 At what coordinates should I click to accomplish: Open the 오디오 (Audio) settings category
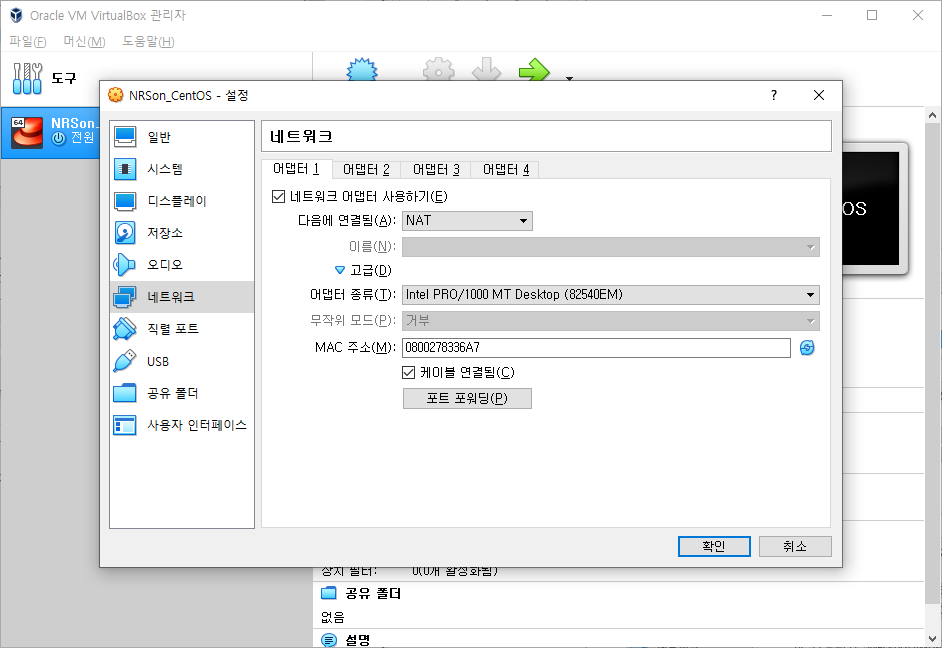(x=181, y=264)
